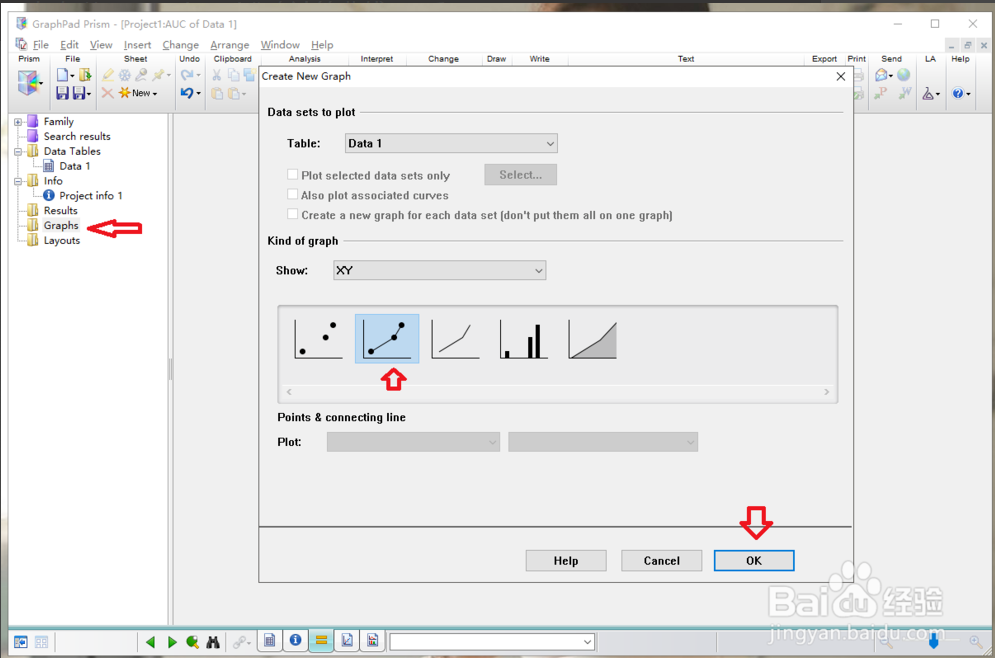Click the LA flask toolbar icon

click(x=928, y=93)
